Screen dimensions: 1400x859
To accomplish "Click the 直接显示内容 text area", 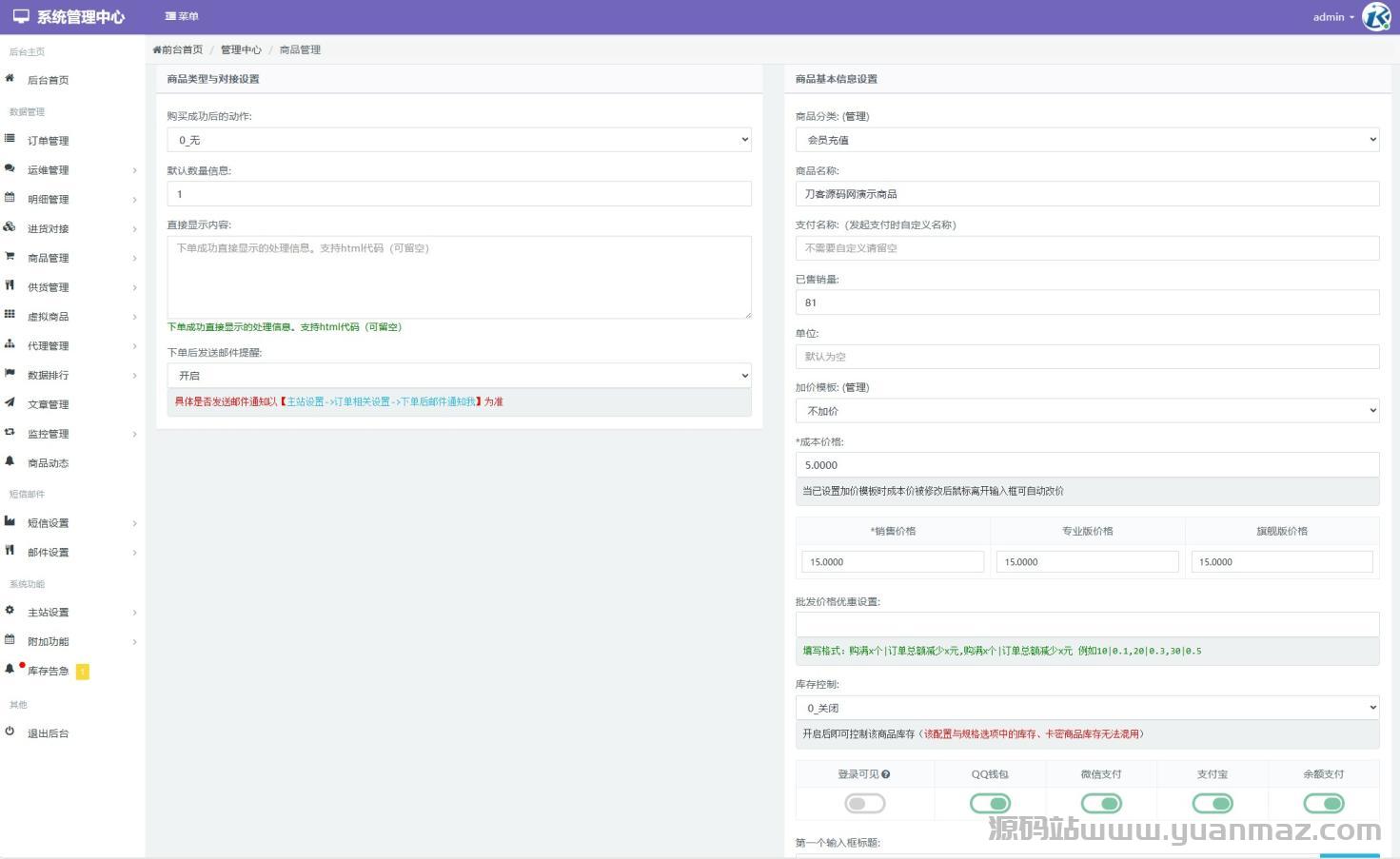I will [x=459, y=277].
